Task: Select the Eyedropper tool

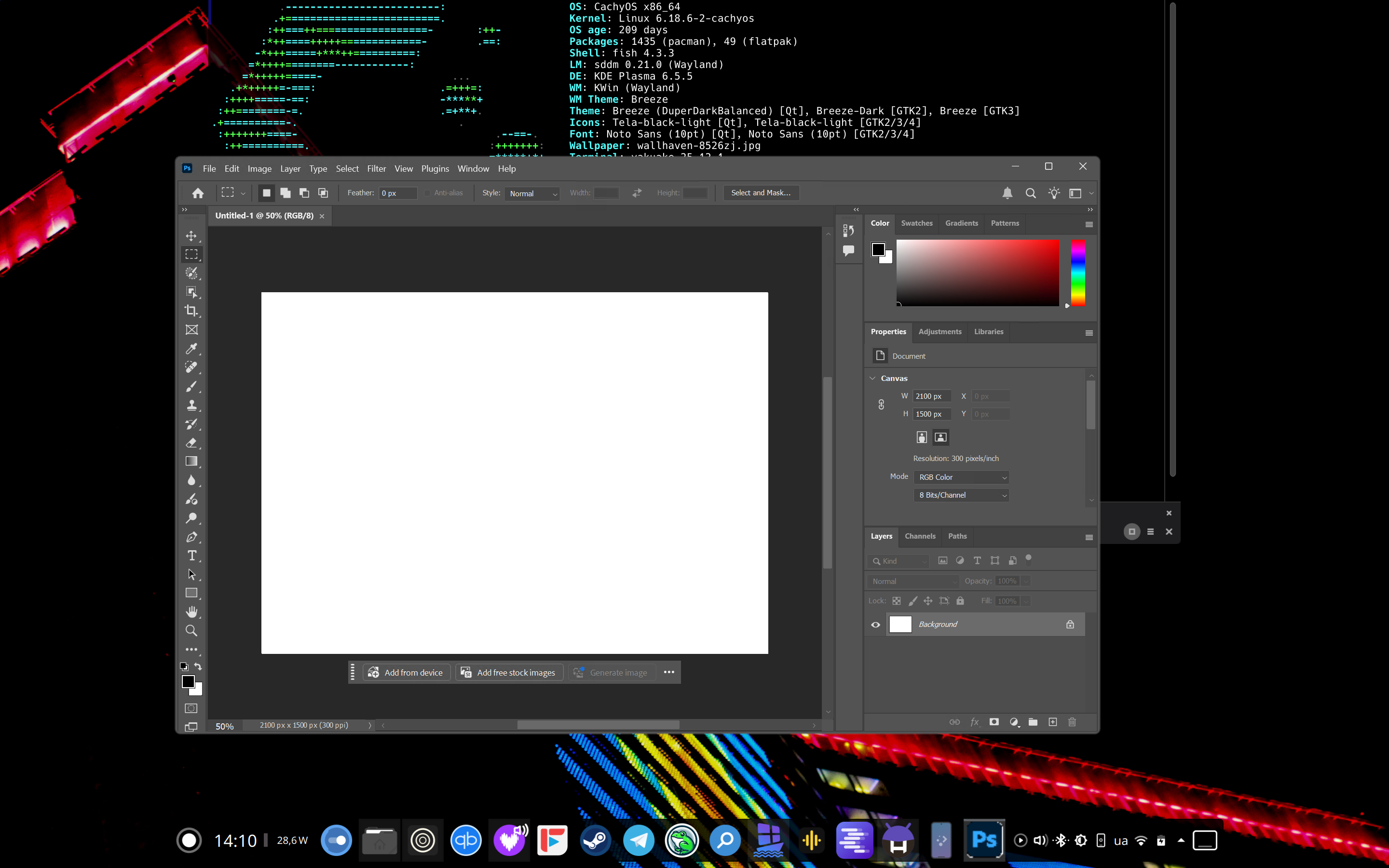Action: click(x=191, y=349)
